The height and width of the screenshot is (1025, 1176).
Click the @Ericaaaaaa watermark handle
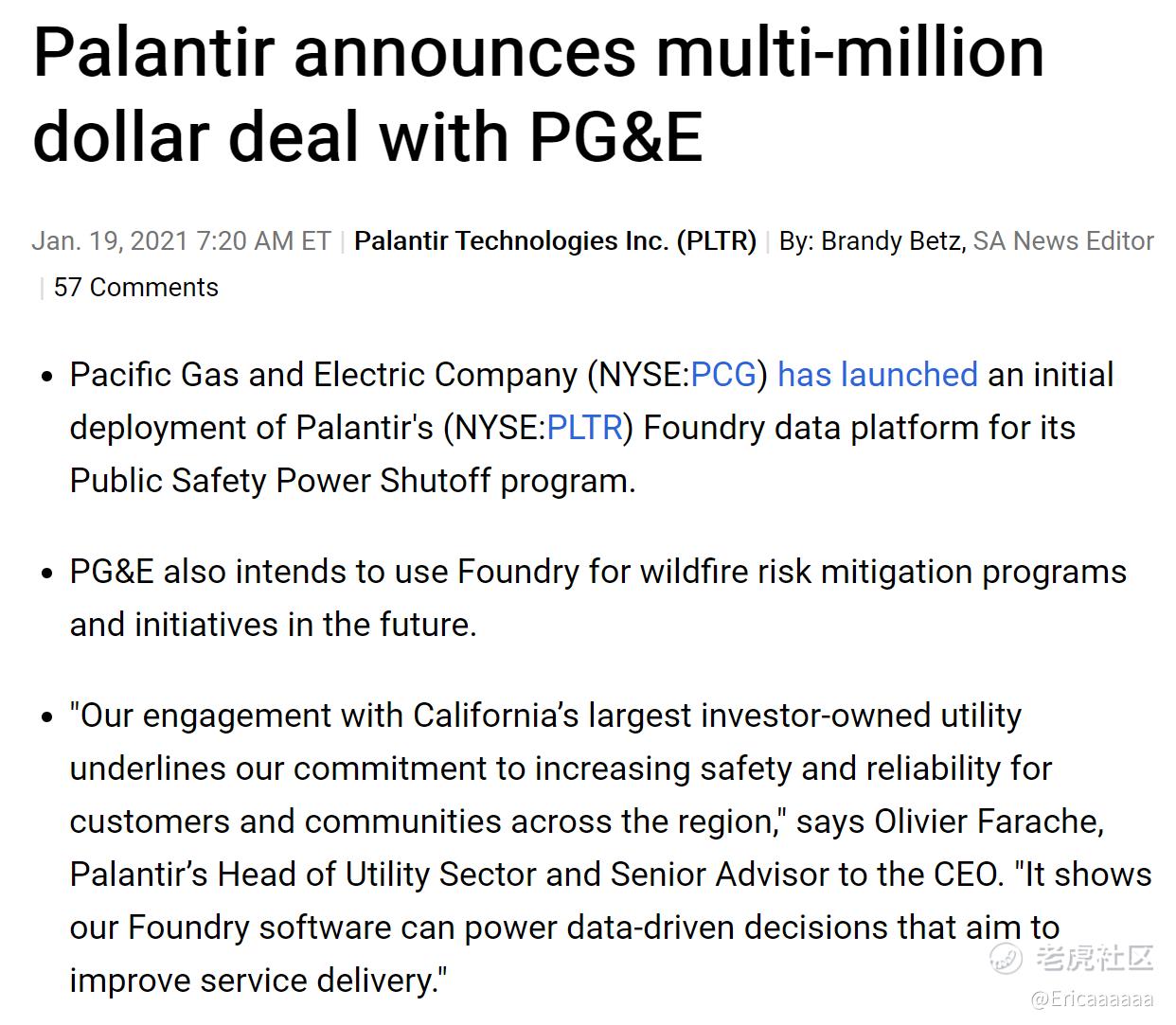point(1092,999)
